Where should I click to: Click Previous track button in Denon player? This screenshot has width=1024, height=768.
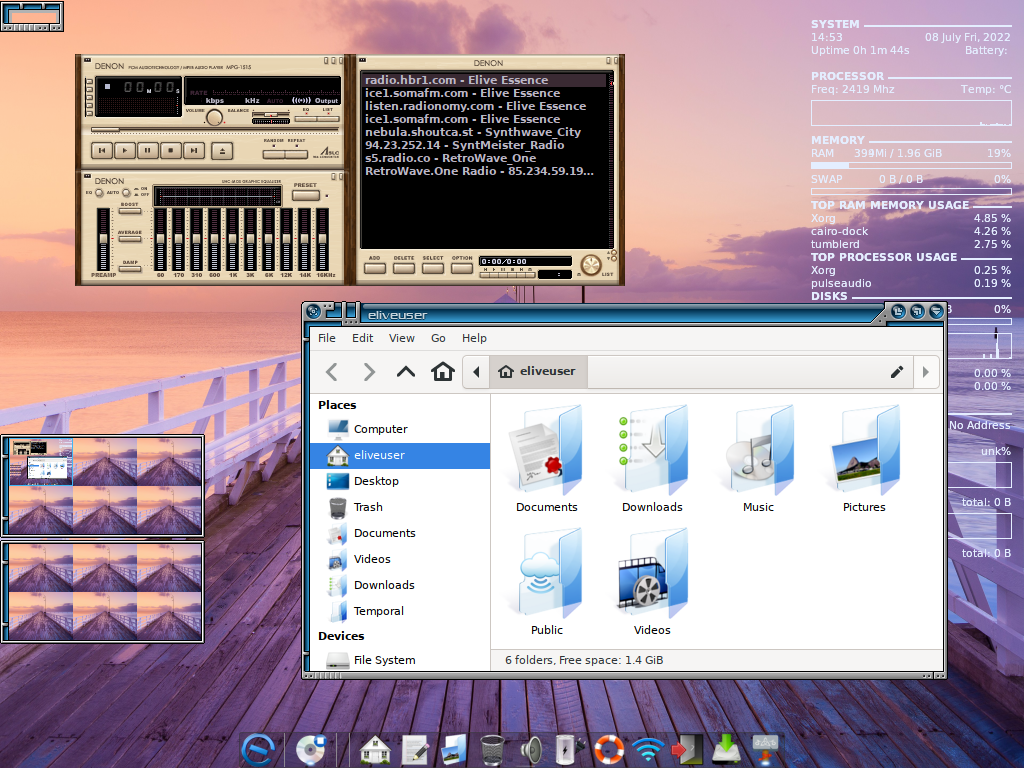point(102,151)
